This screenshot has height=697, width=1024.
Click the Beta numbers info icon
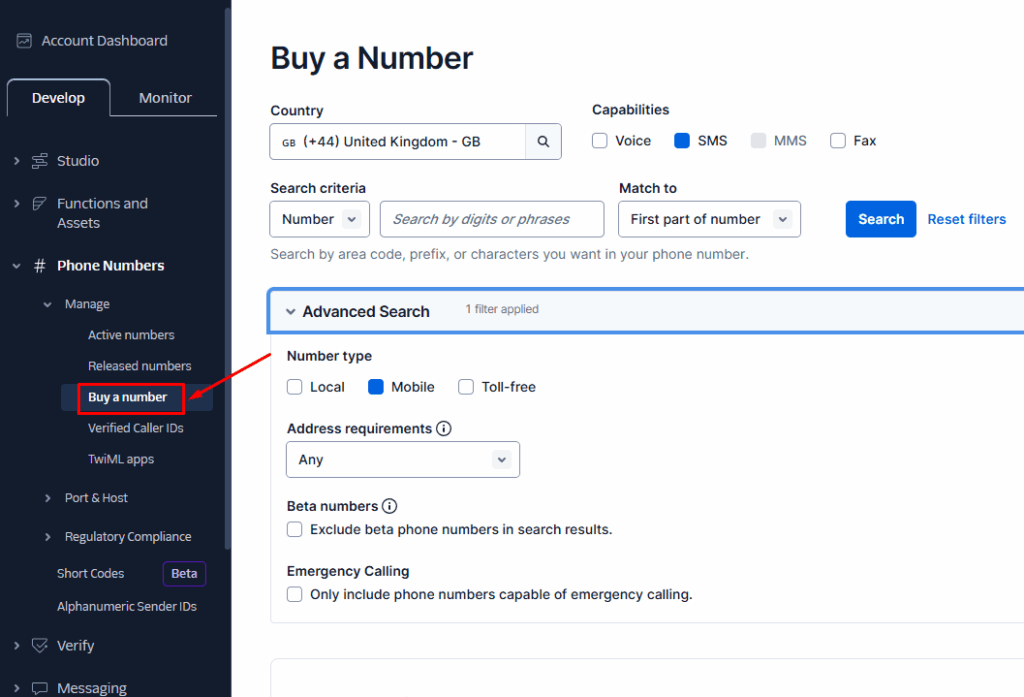pos(390,506)
